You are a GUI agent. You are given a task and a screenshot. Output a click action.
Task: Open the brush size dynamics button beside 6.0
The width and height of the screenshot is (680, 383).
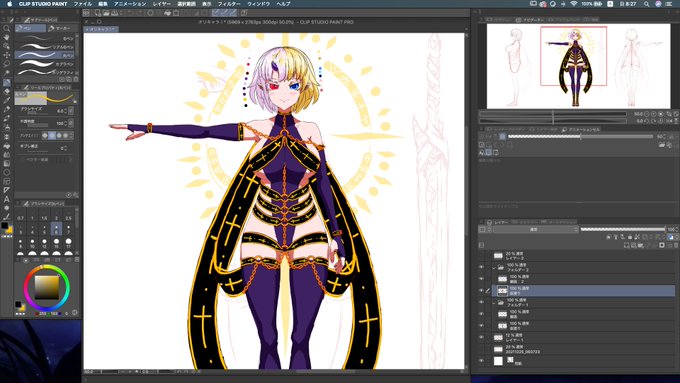pos(71,111)
